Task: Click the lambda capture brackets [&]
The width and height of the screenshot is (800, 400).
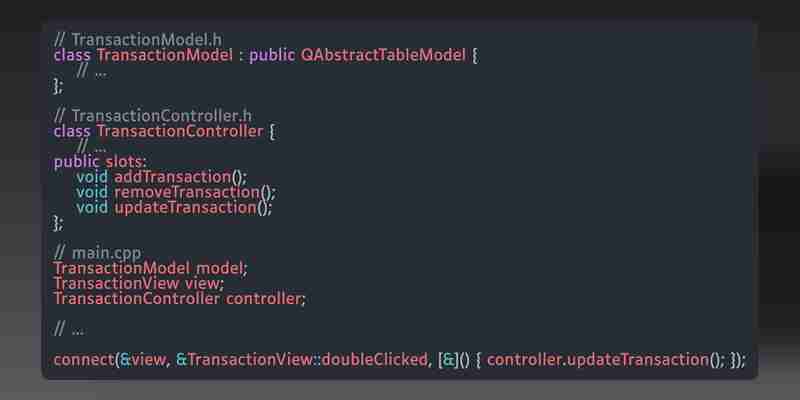Action: pos(448,360)
